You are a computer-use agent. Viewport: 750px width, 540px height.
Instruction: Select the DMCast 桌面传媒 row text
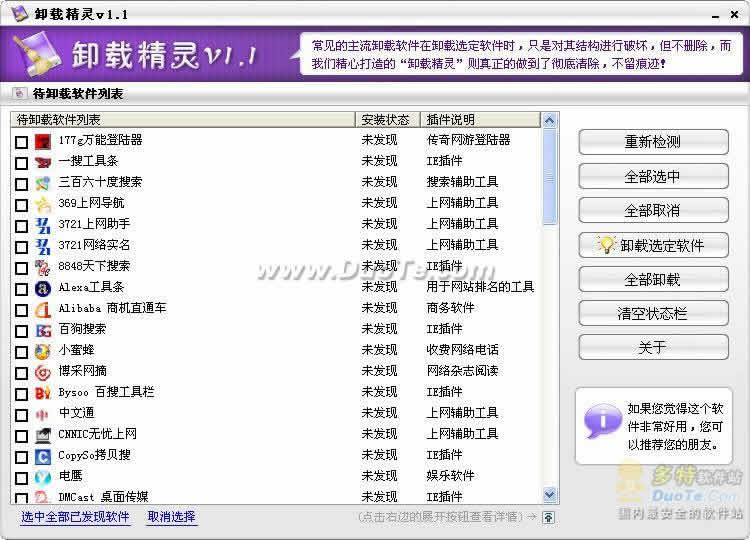pyautogui.click(x=103, y=497)
